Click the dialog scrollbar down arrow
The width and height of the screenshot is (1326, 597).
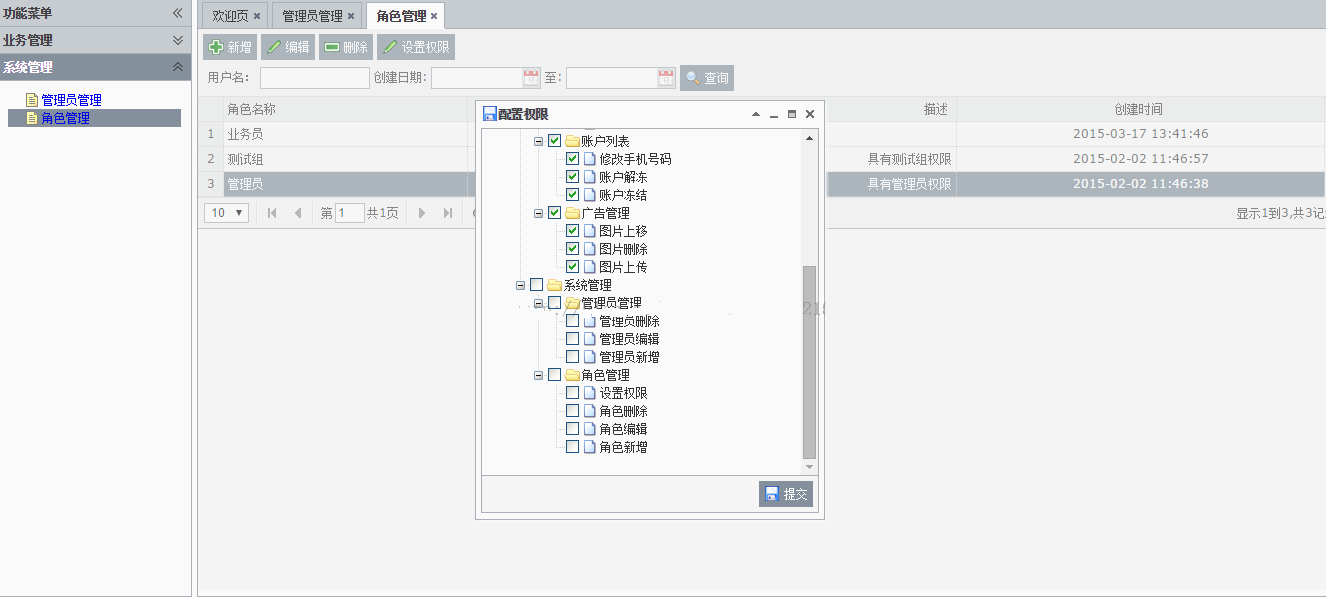coord(810,467)
